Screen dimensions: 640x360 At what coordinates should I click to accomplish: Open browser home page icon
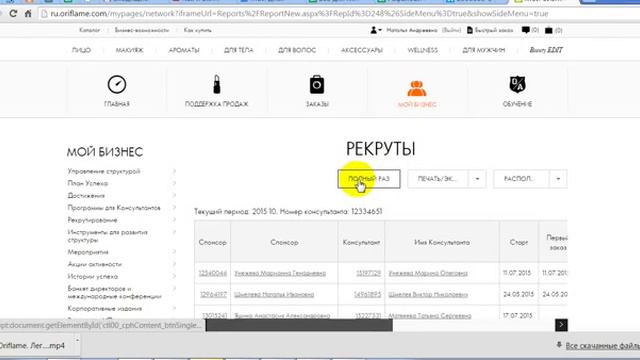[x=28, y=13]
